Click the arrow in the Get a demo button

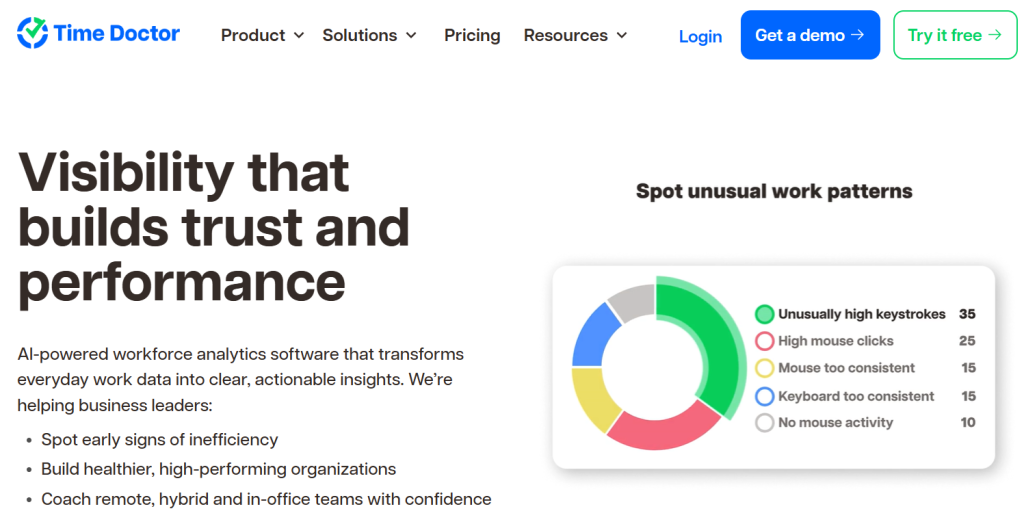[x=857, y=35]
